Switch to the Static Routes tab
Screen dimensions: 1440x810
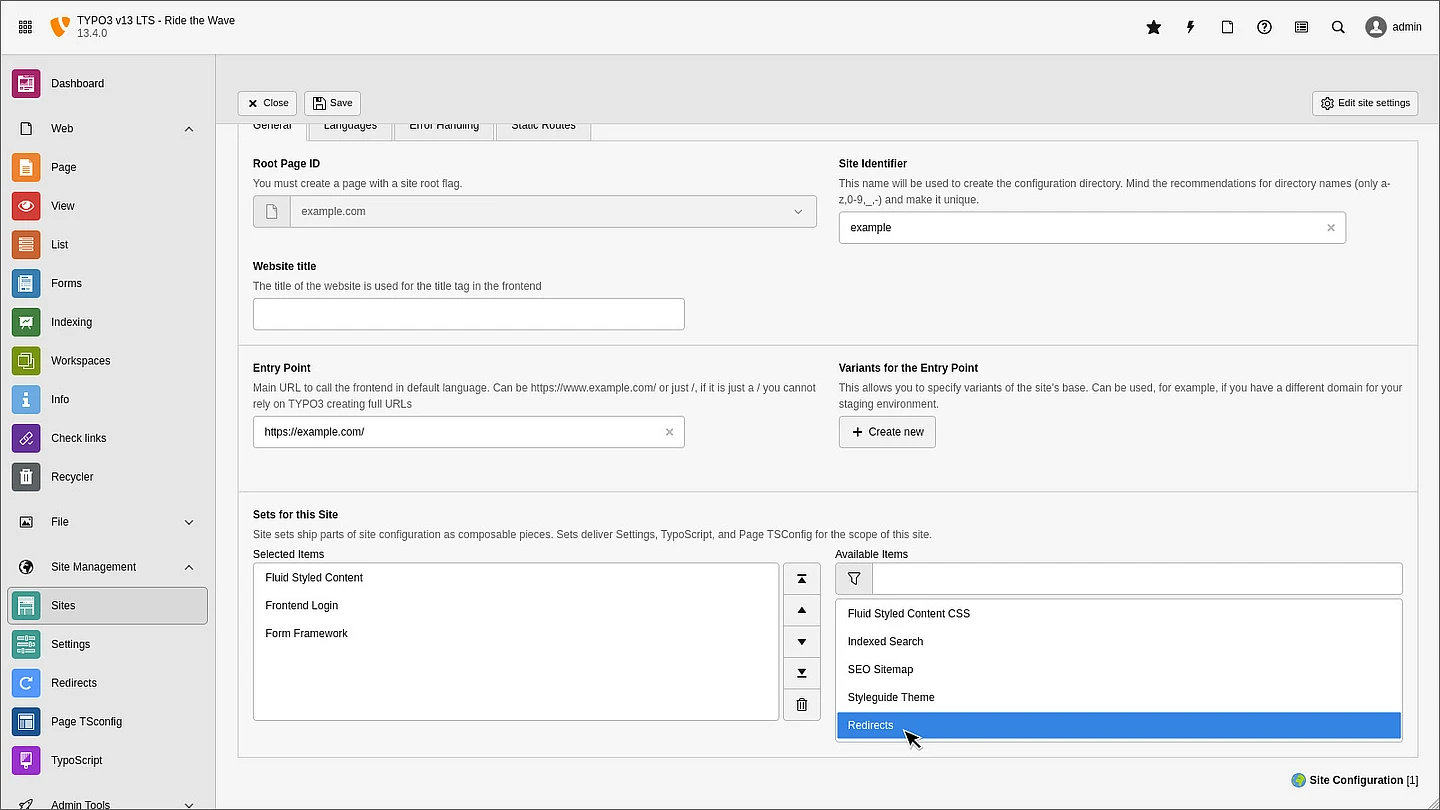pyautogui.click(x=543, y=128)
